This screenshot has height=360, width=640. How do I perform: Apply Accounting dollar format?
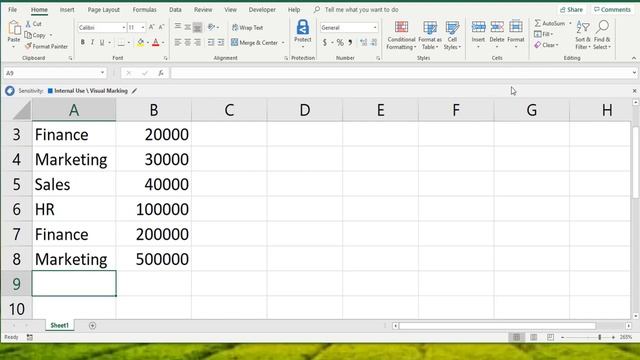(325, 42)
